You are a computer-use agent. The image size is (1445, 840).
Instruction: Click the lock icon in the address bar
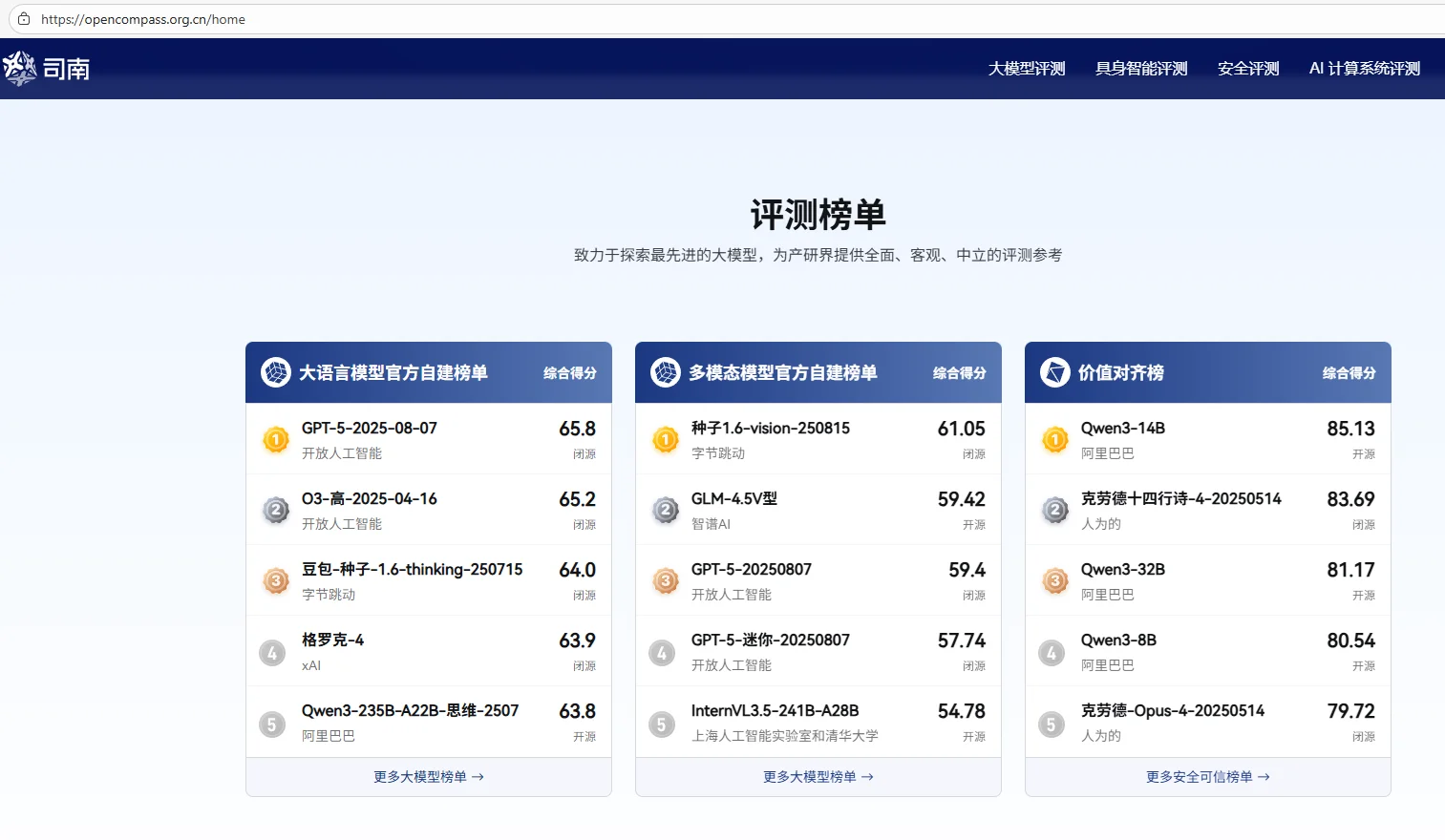click(x=24, y=18)
